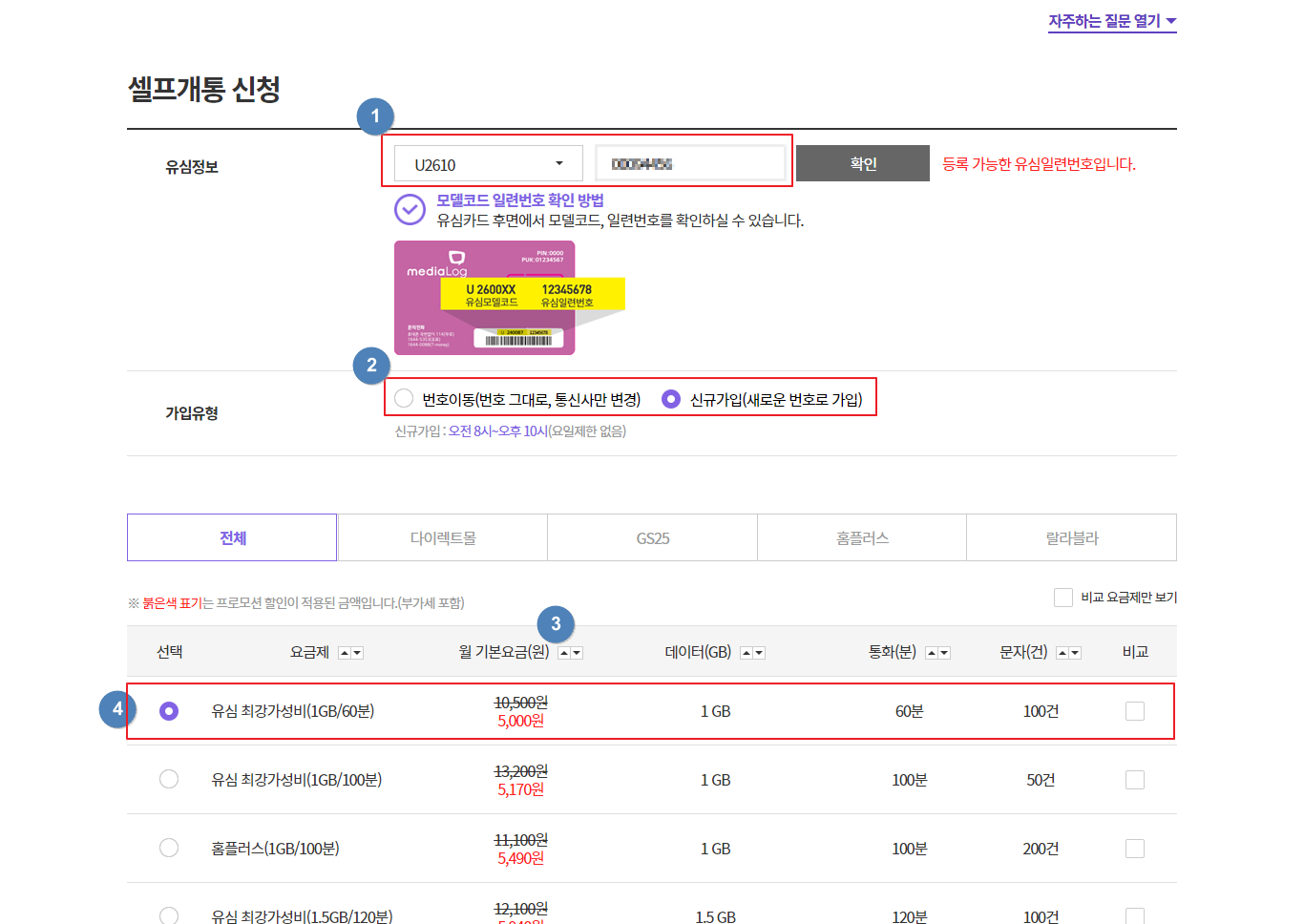Sort 통화(분) column with up arrow

pyautogui.click(x=932, y=653)
